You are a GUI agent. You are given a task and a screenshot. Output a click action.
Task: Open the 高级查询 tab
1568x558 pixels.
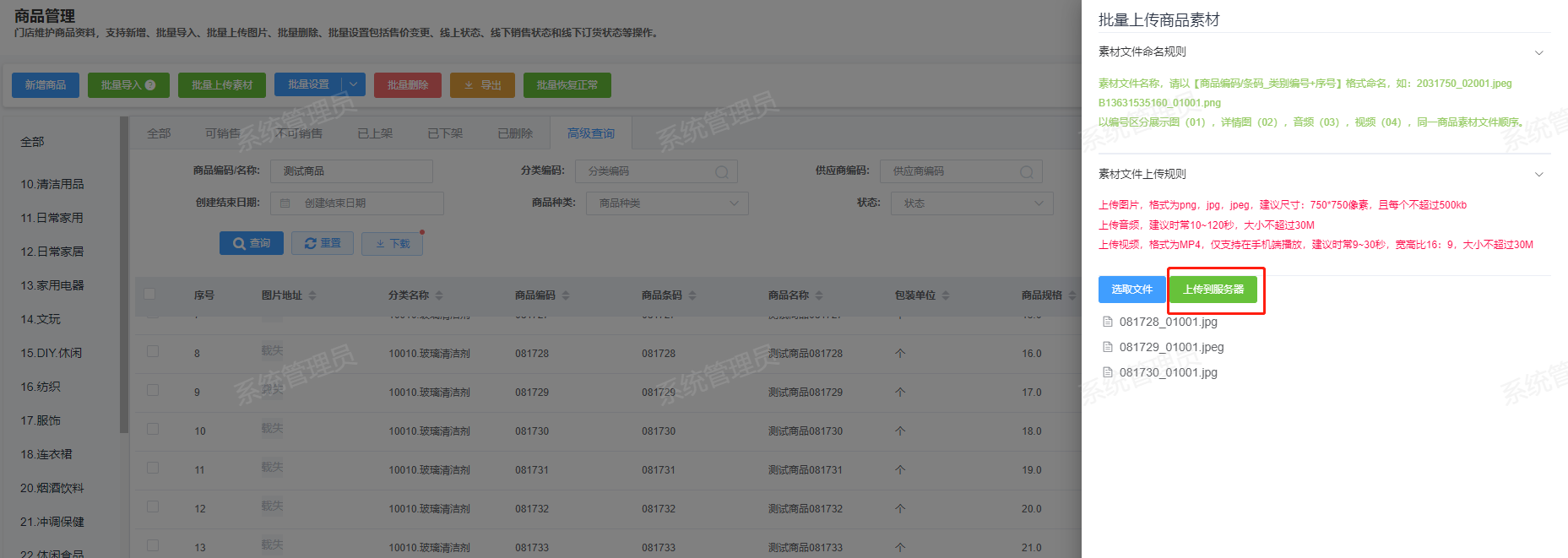[x=591, y=133]
